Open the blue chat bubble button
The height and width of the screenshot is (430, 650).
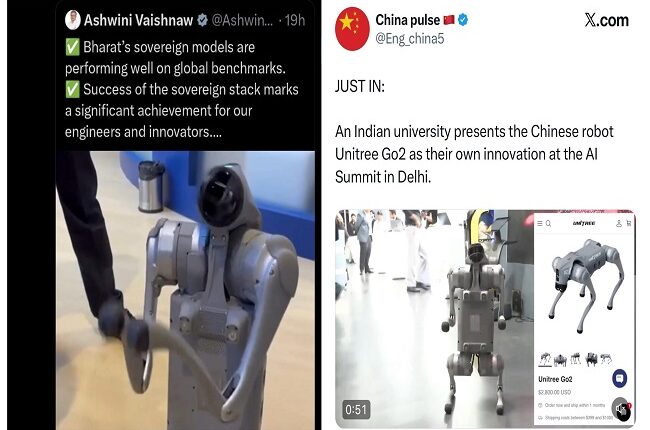point(619,378)
